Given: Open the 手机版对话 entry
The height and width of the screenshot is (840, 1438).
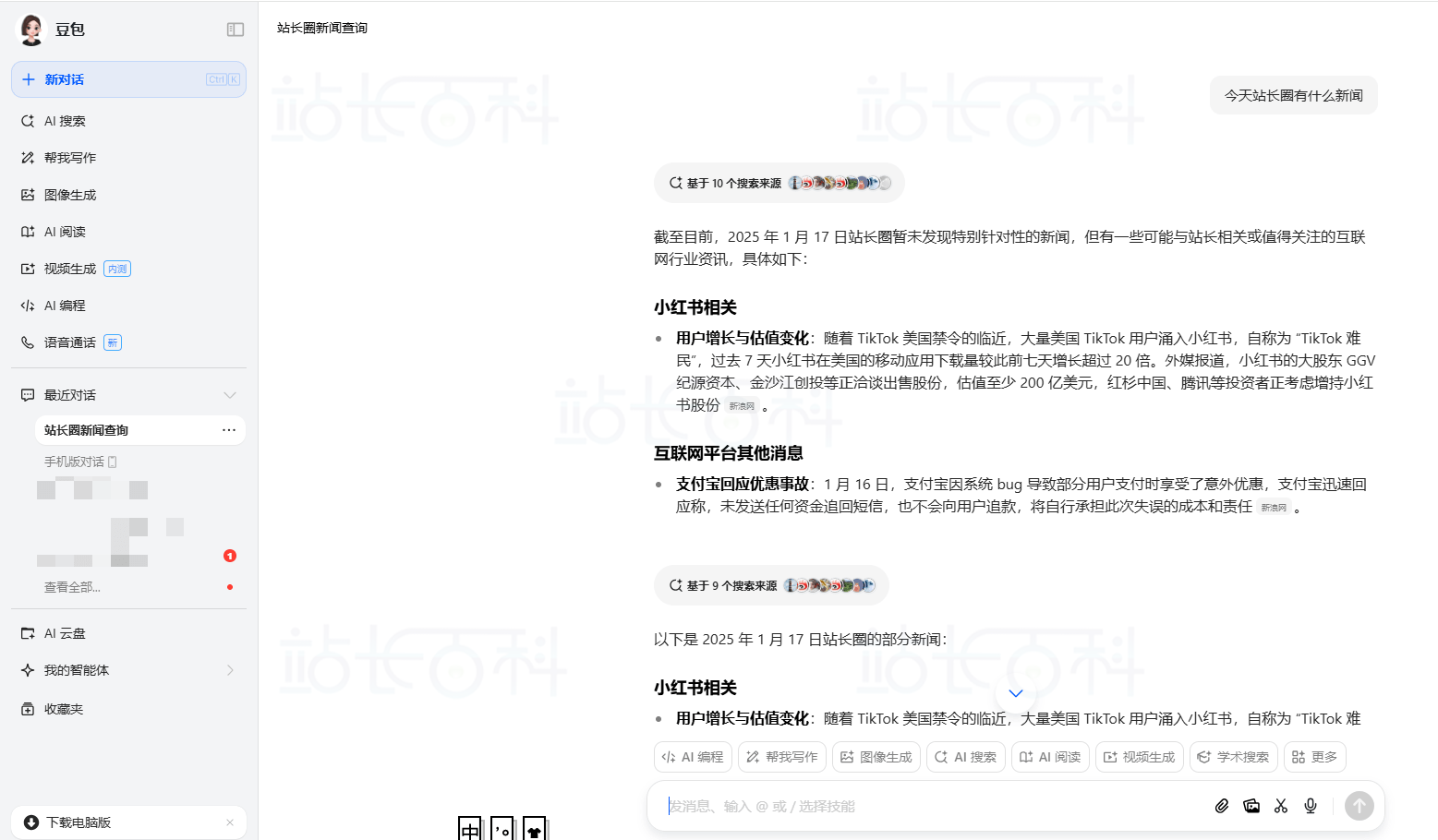Looking at the screenshot, I should click(80, 462).
